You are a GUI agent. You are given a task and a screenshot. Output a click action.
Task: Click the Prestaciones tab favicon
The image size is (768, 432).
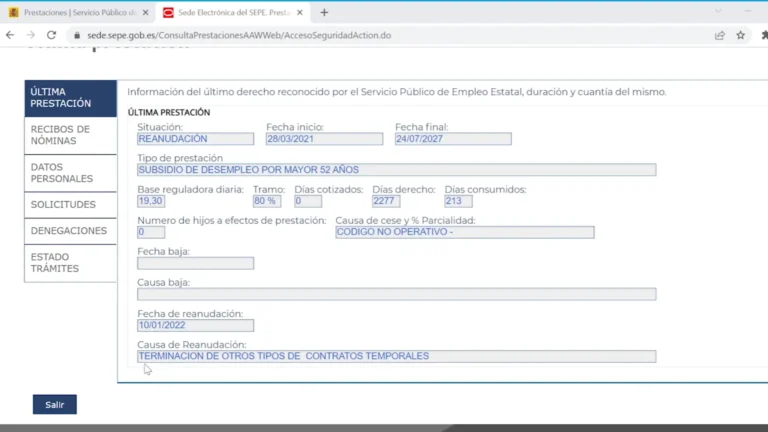pyautogui.click(x=14, y=13)
